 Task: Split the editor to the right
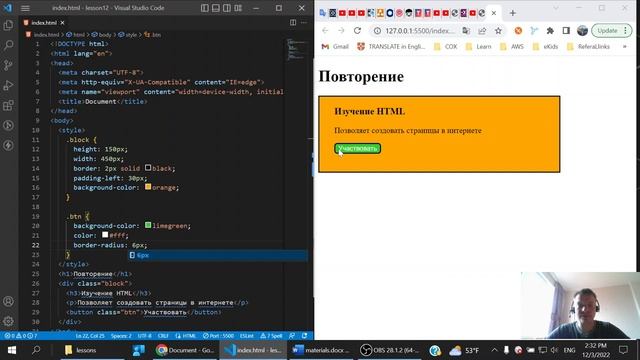(293, 23)
